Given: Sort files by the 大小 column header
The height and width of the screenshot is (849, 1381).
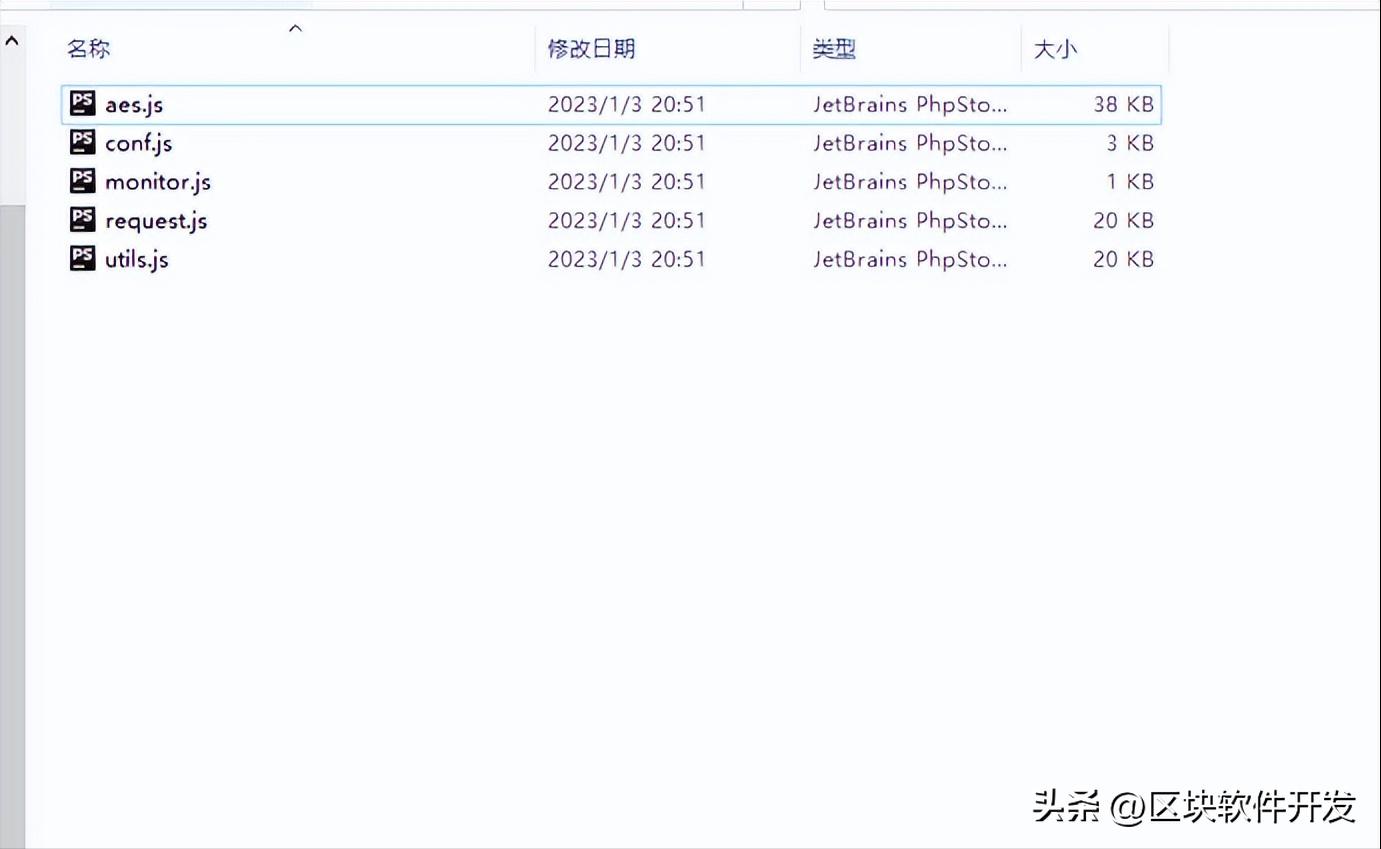Looking at the screenshot, I should click(x=1055, y=49).
